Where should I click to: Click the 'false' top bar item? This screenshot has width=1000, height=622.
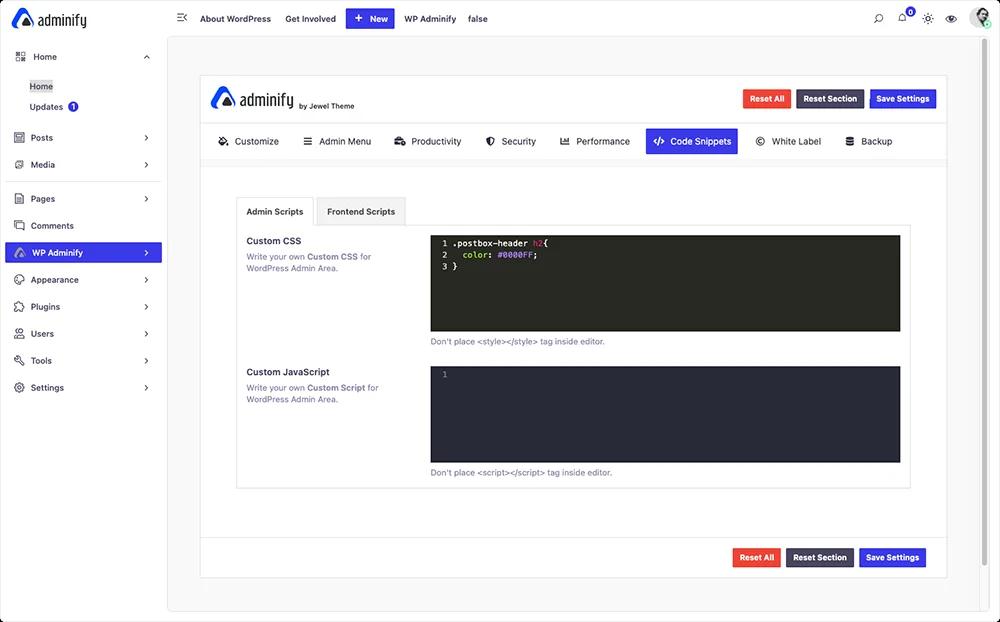(478, 19)
